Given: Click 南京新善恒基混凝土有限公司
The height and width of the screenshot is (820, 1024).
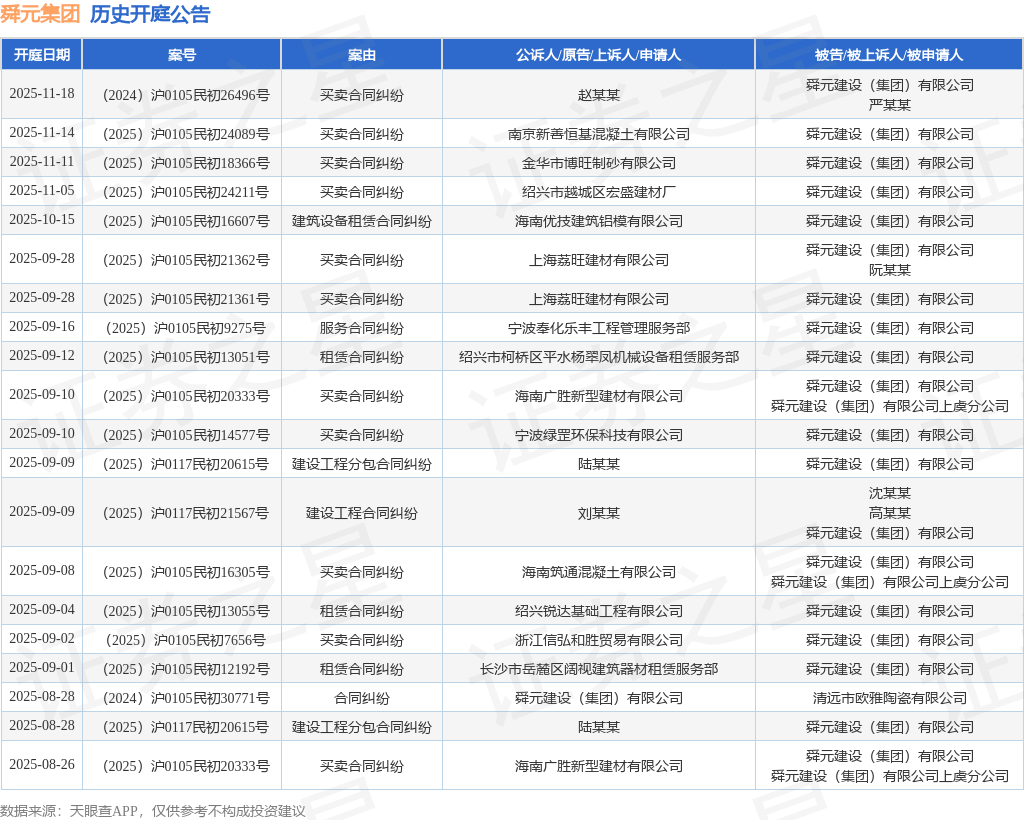Looking at the screenshot, I should tap(598, 134).
